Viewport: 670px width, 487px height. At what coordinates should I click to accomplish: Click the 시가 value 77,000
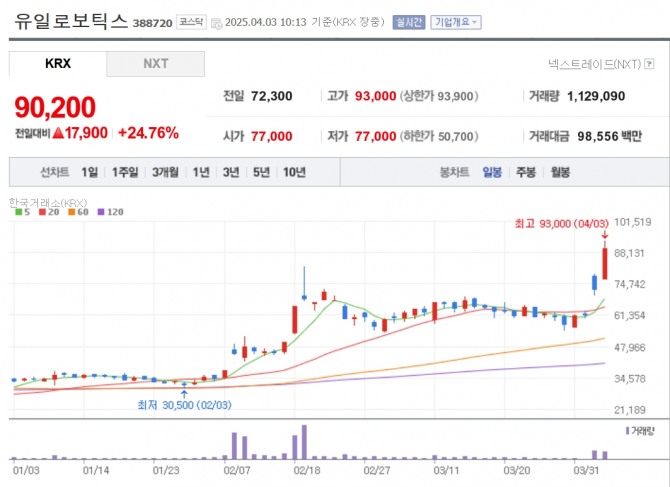pos(271,136)
